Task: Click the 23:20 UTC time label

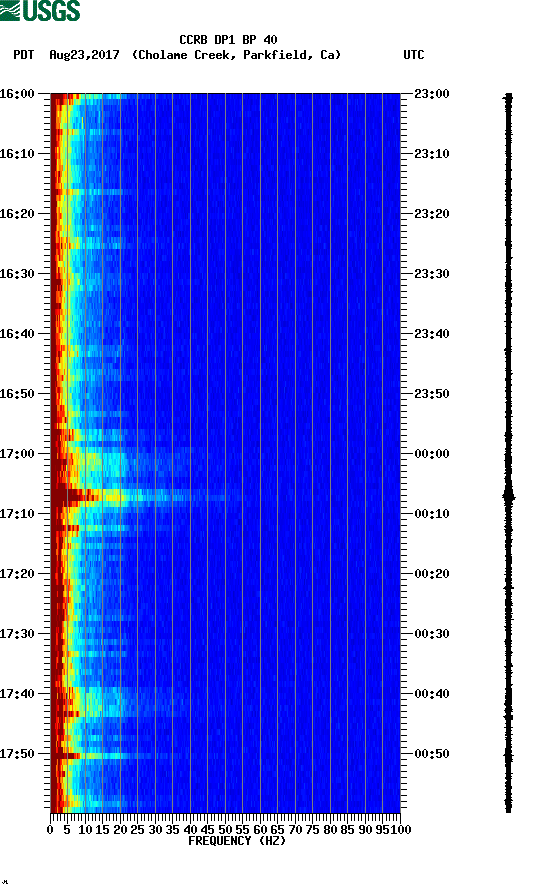Action: [432, 214]
